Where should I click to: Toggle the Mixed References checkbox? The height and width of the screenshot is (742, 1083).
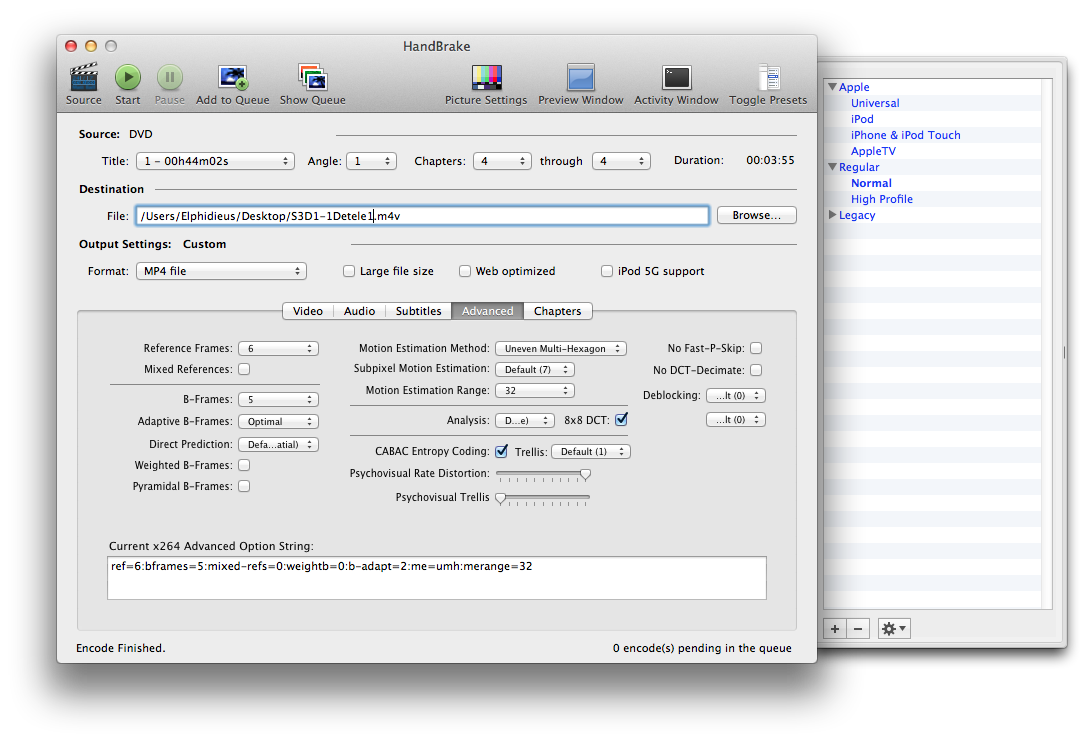(244, 370)
